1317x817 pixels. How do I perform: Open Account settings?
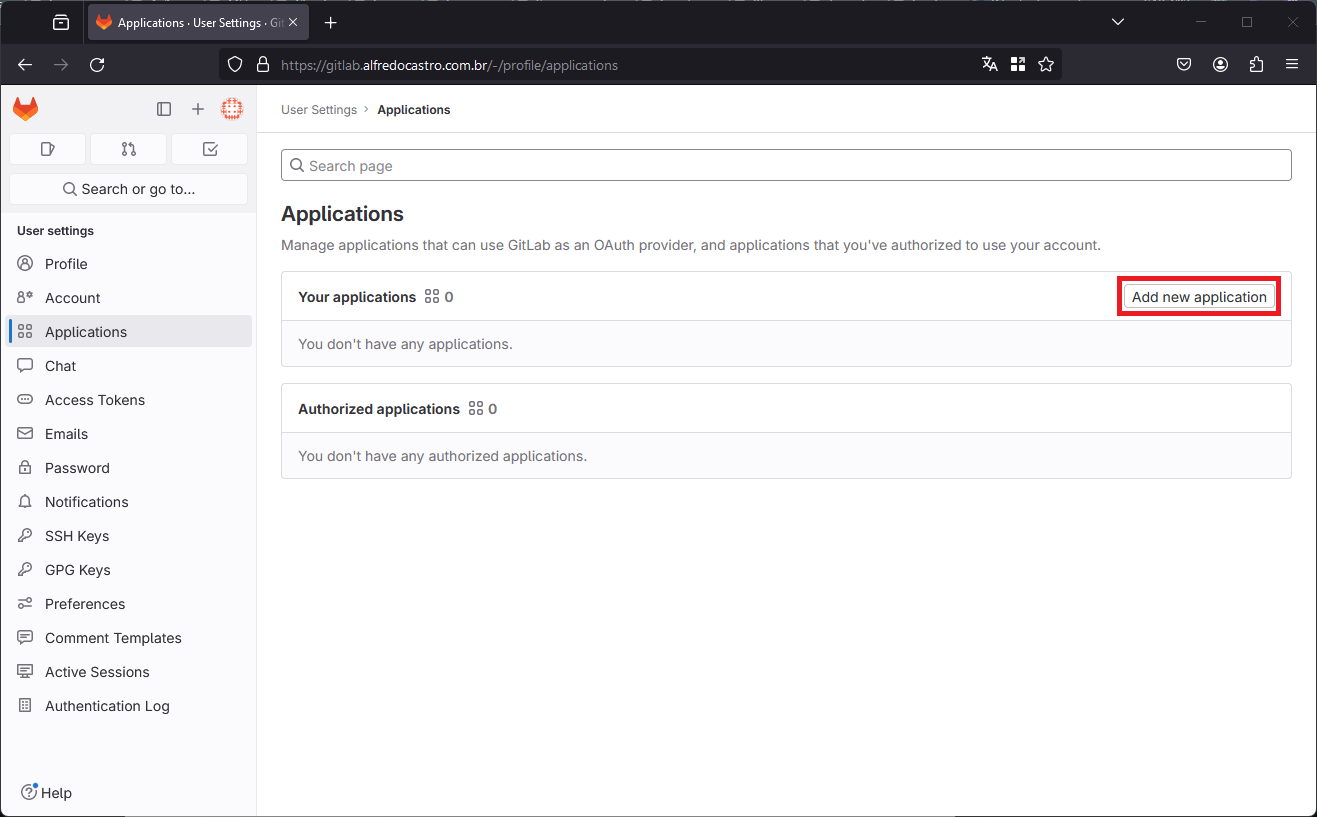point(129,298)
